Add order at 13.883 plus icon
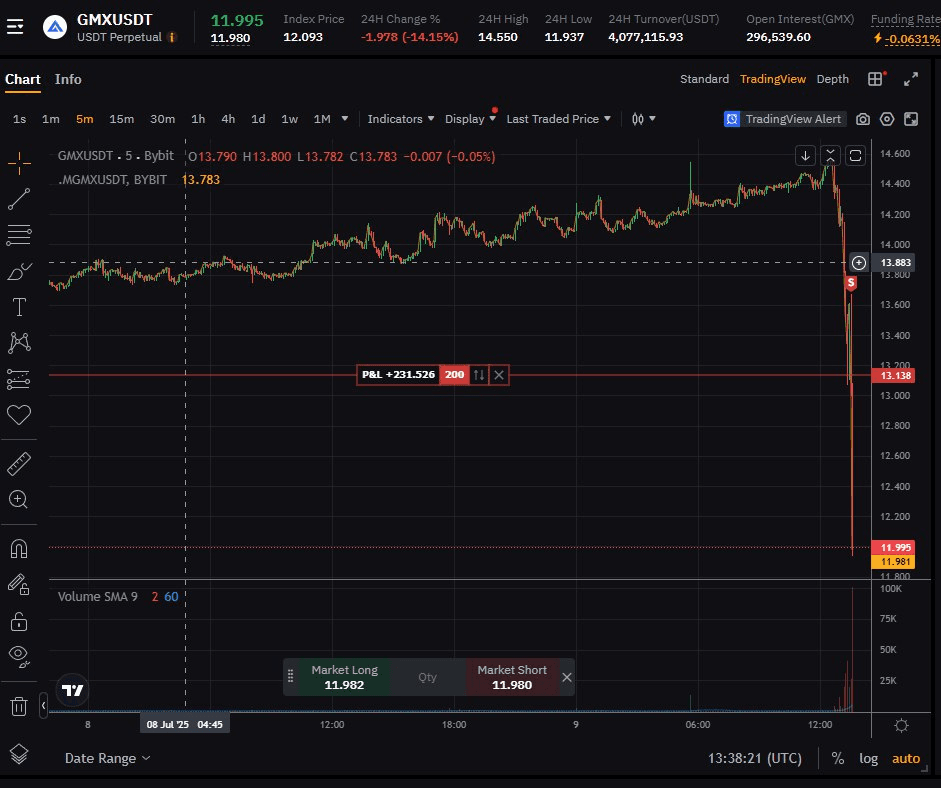Image resolution: width=941 pixels, height=788 pixels. click(859, 263)
